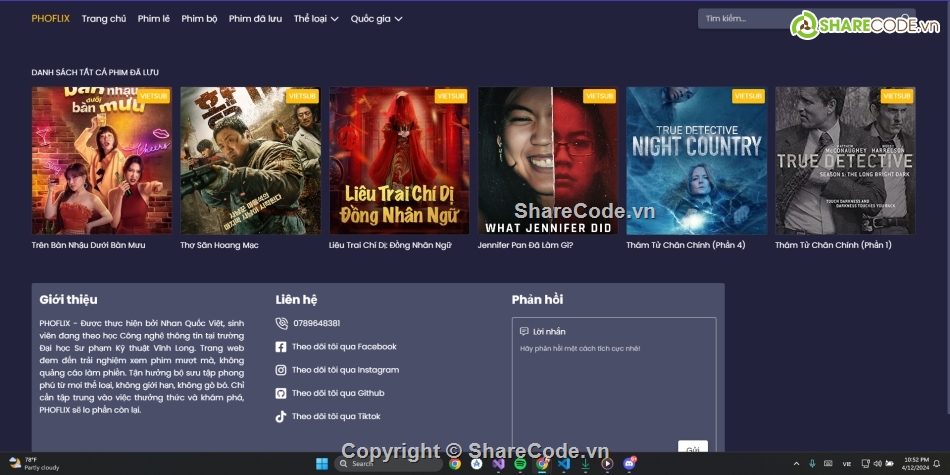The image size is (950, 475).
Task: Click the Windows taskbar Search box
Action: (x=388, y=463)
